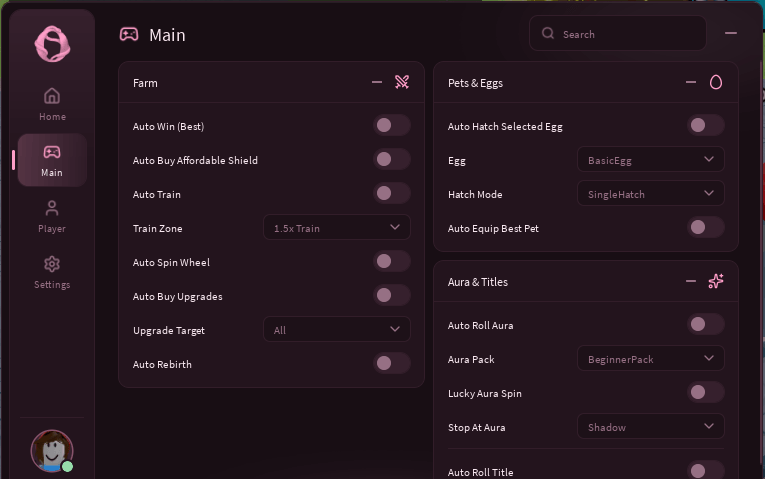Toggle Auto Buy Affordable Shield

coord(392,160)
